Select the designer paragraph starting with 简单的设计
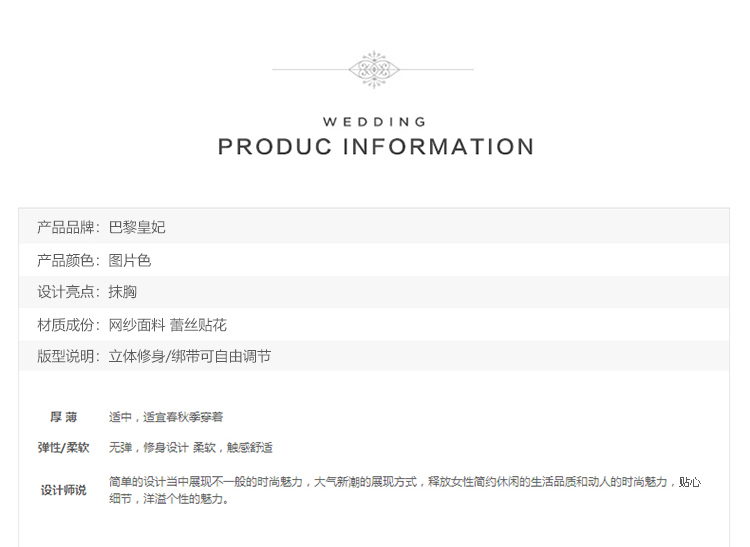This screenshot has width=750, height=547. [405, 490]
